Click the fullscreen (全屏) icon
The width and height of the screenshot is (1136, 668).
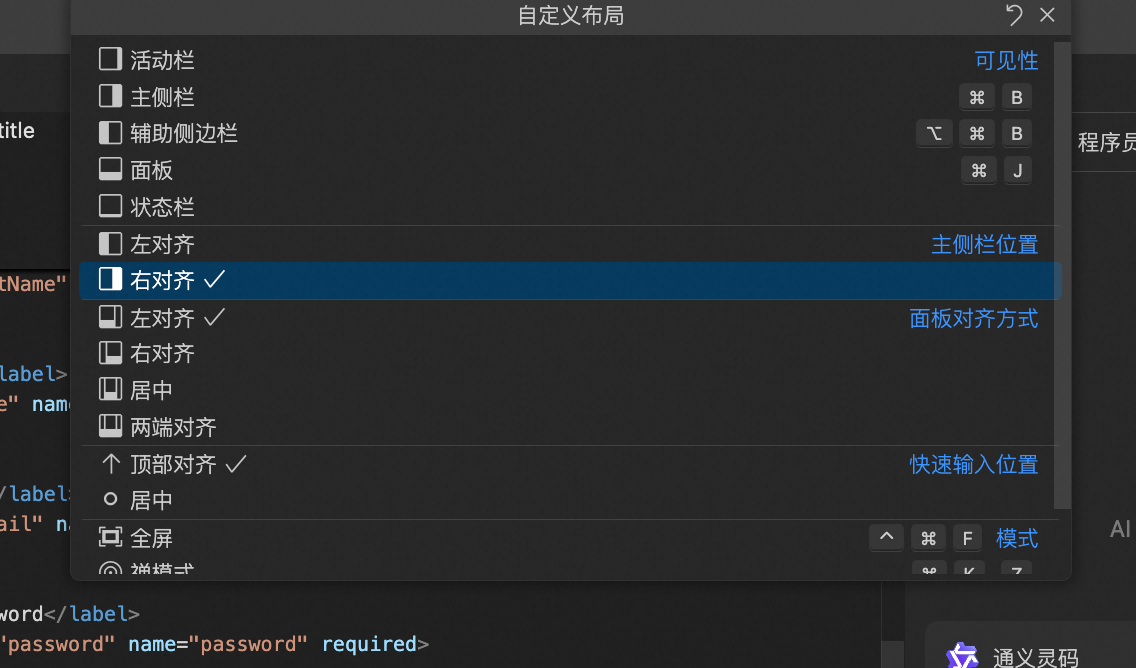point(110,538)
